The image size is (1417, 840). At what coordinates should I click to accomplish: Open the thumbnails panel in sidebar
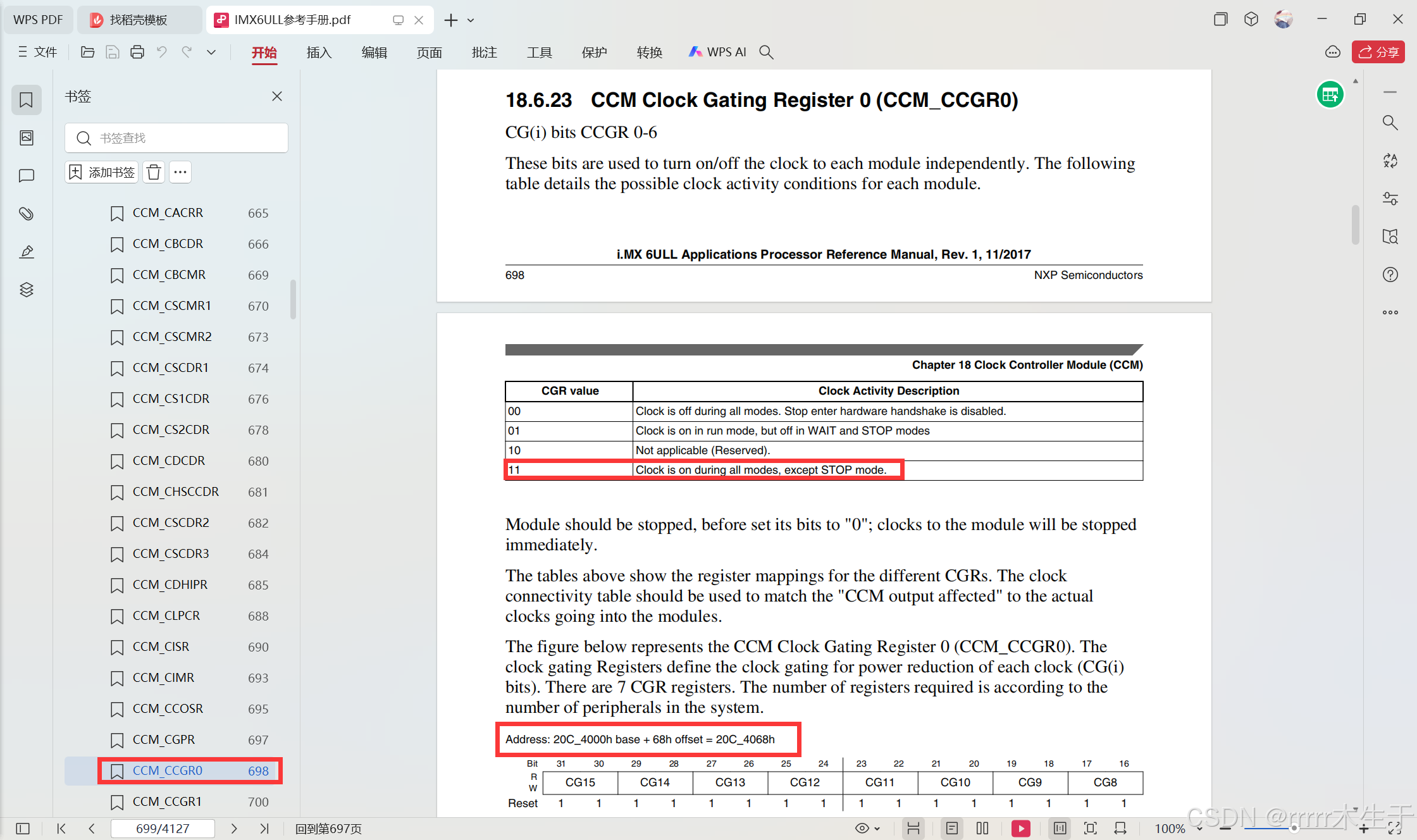click(x=26, y=138)
